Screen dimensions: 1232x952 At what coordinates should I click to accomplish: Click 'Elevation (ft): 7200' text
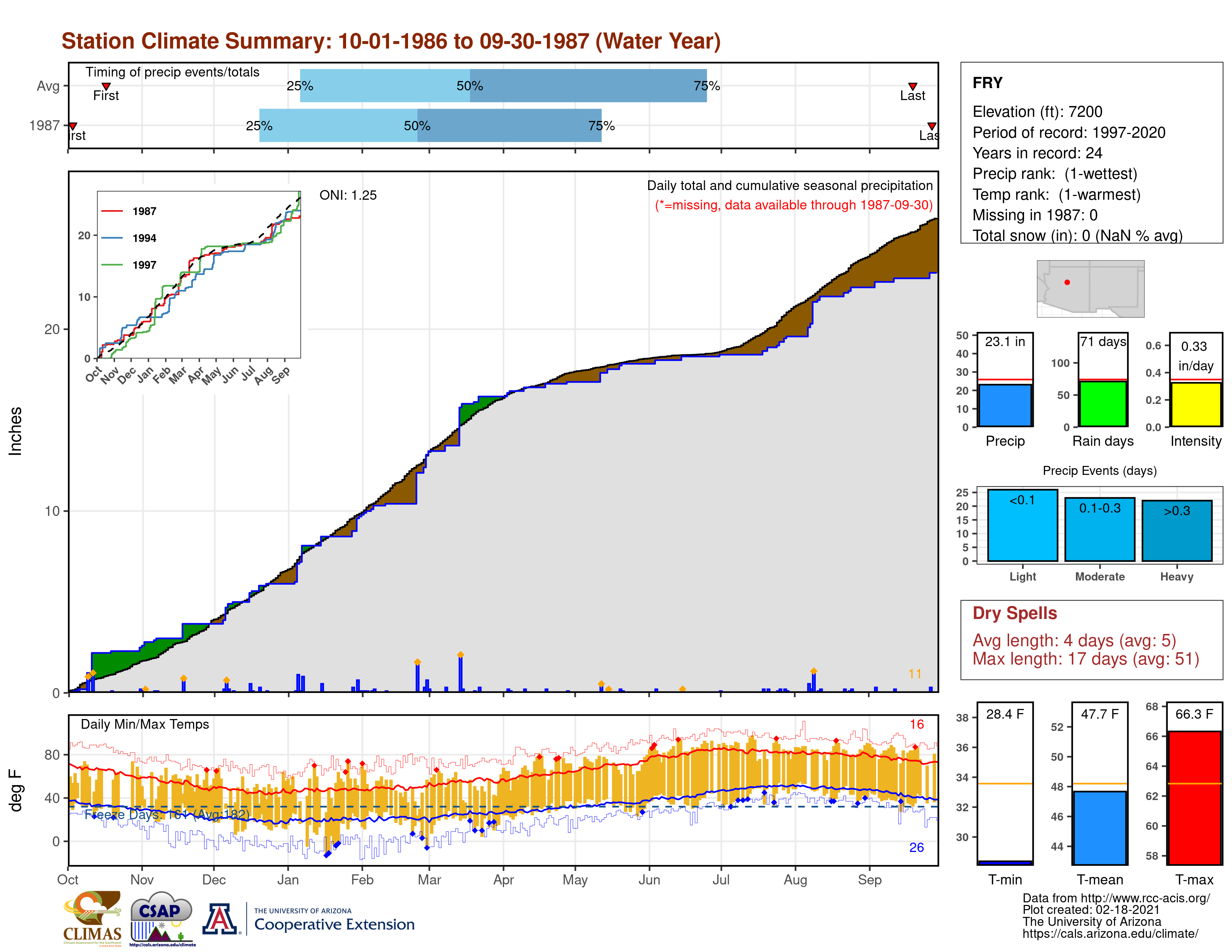coord(1037,112)
